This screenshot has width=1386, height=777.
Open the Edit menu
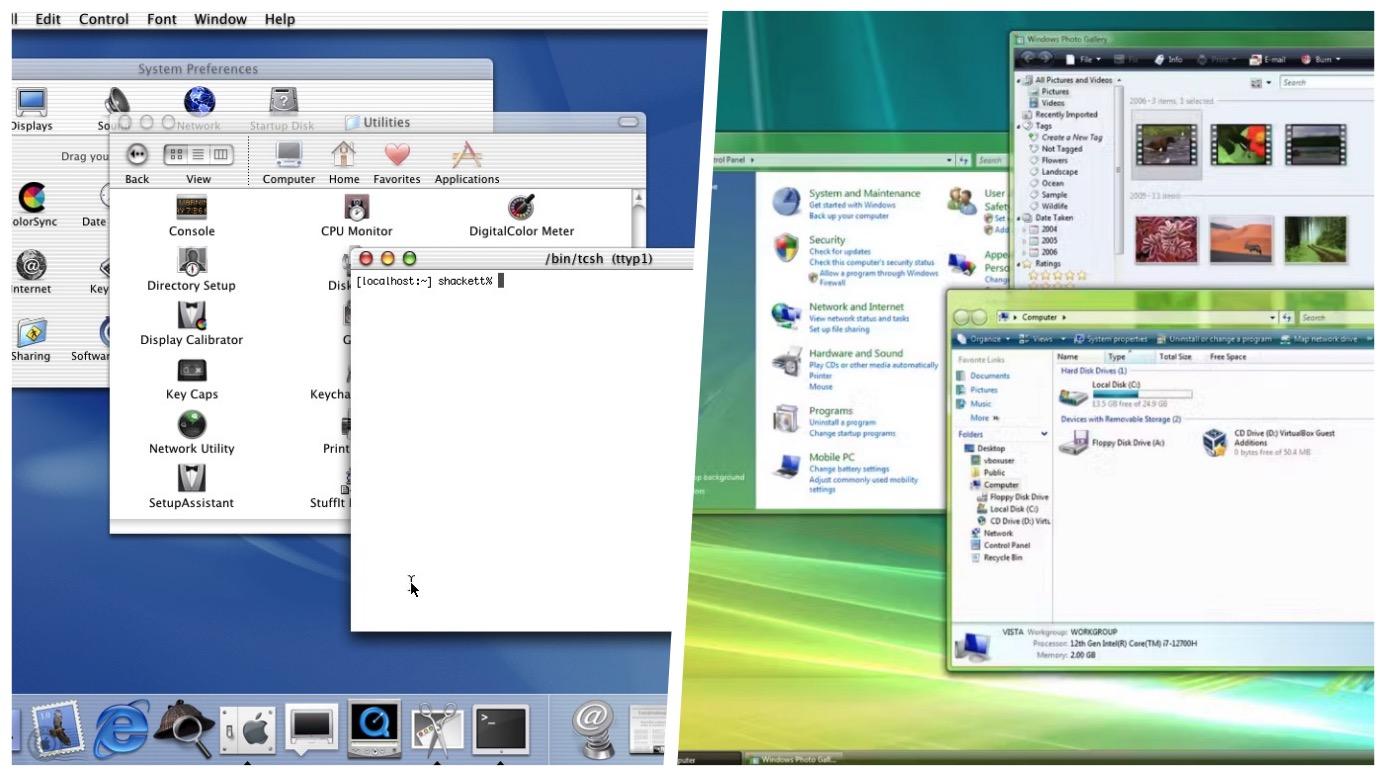tap(47, 19)
